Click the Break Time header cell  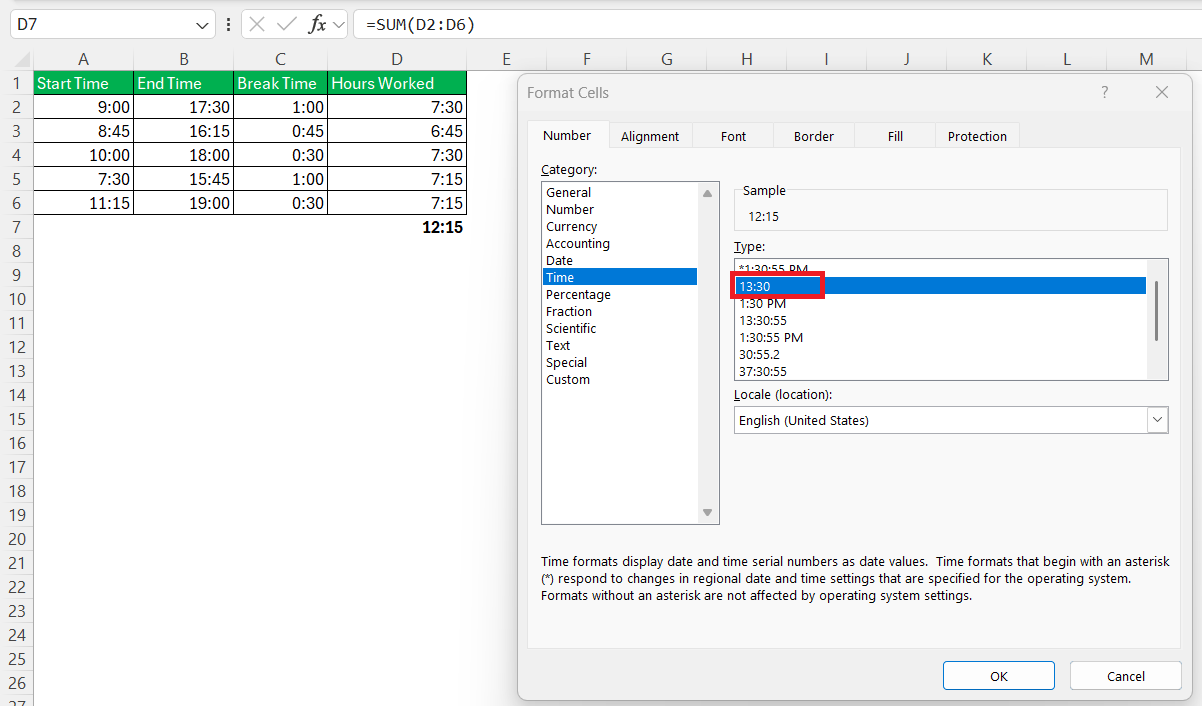(x=280, y=83)
